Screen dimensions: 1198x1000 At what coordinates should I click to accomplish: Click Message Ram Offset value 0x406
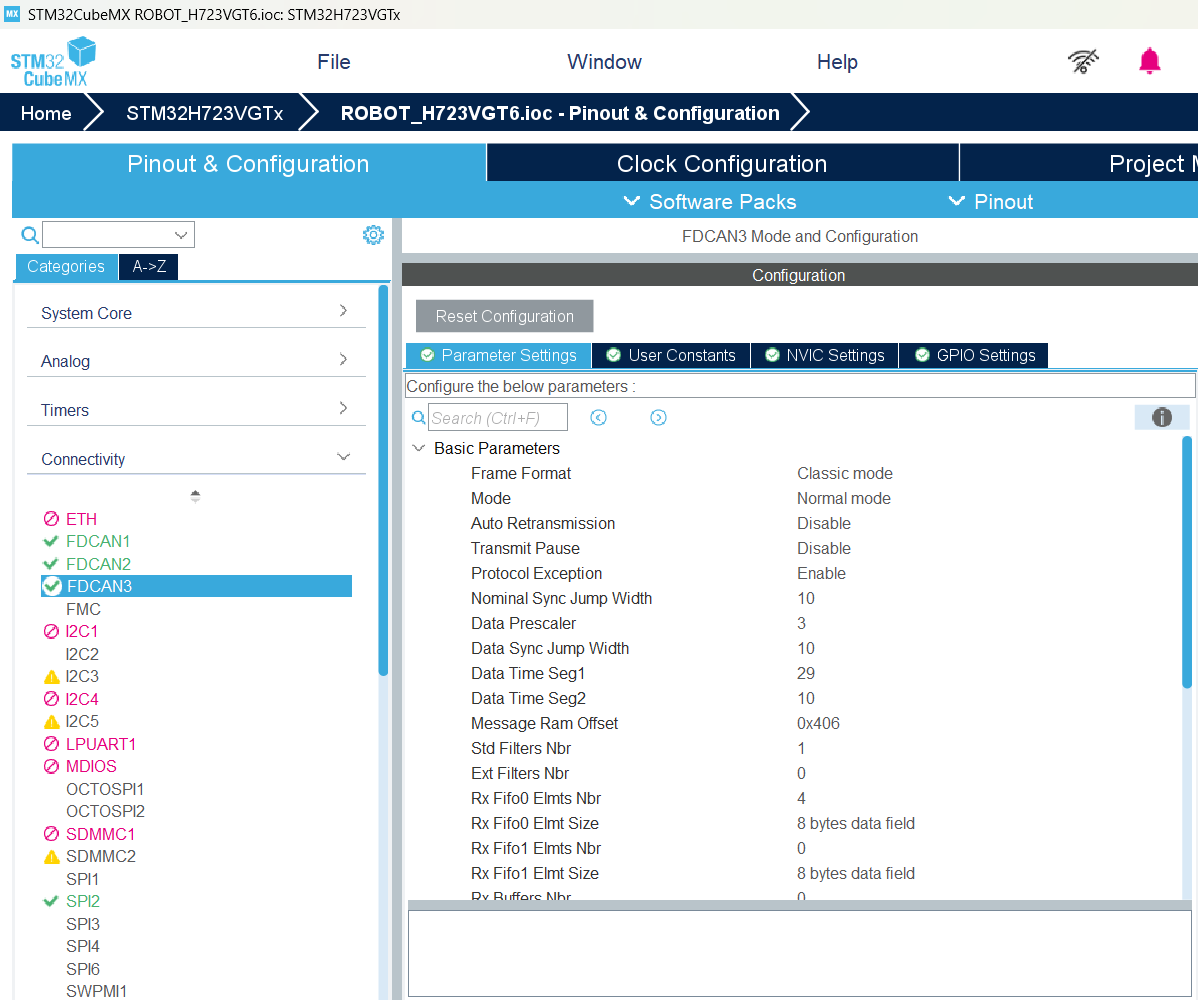click(x=818, y=723)
